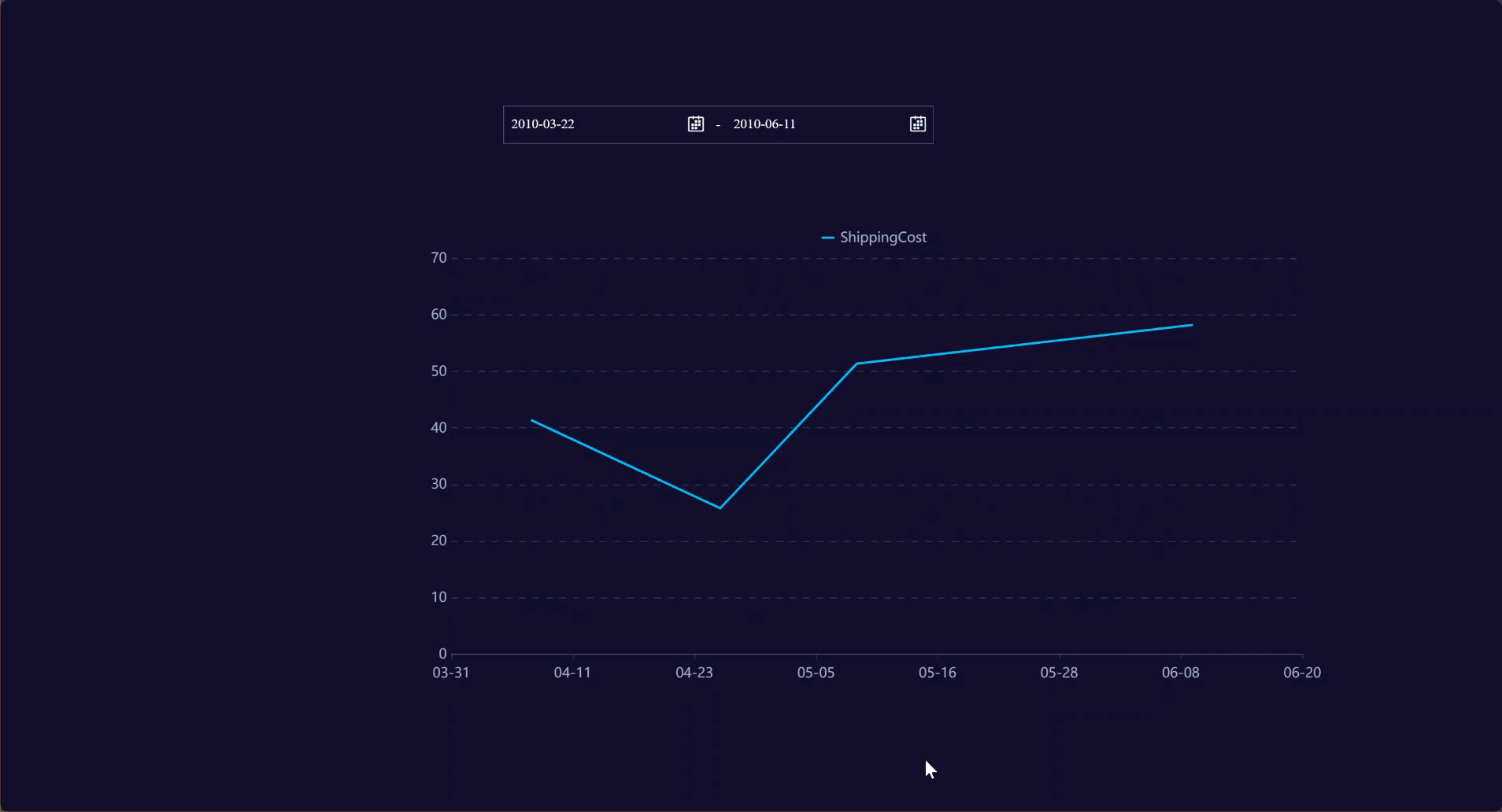This screenshot has height=812, width=1502.
Task: Click the 60 y-axis label
Action: (438, 315)
